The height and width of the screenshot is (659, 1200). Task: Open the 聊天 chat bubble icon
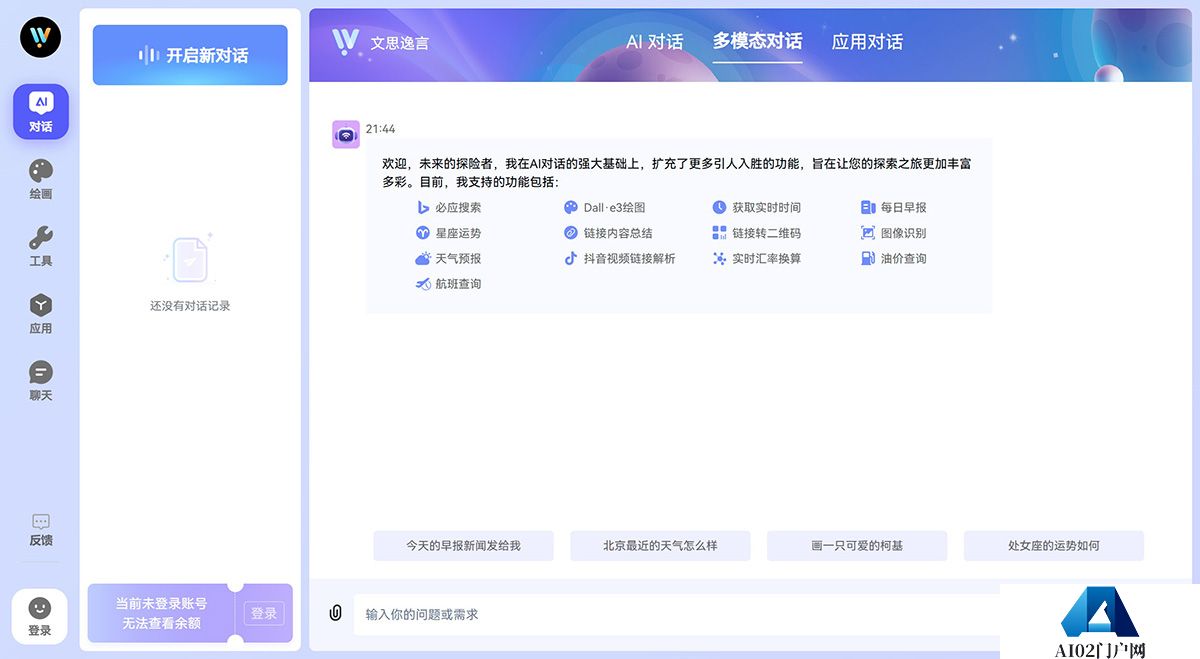click(41, 372)
